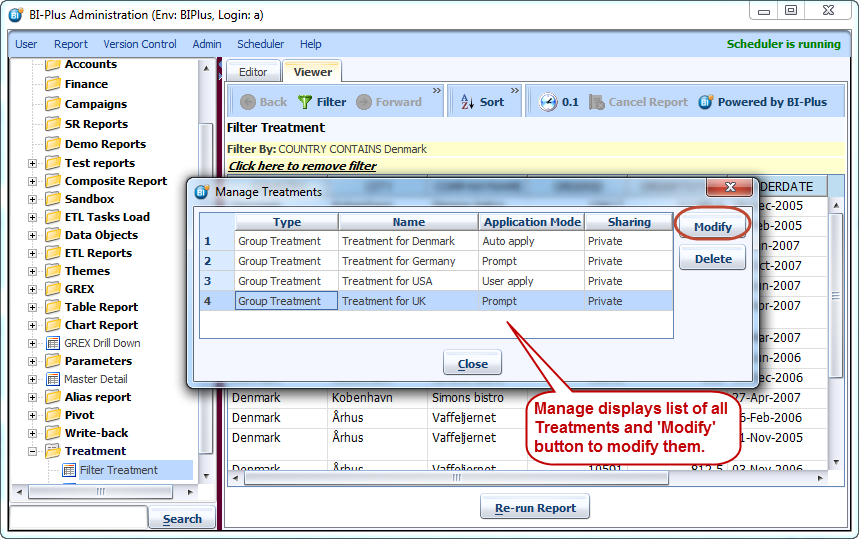859x539 pixels.
Task: Click the 'Click here to remove filter' link
Action: pyautogui.click(x=302, y=166)
